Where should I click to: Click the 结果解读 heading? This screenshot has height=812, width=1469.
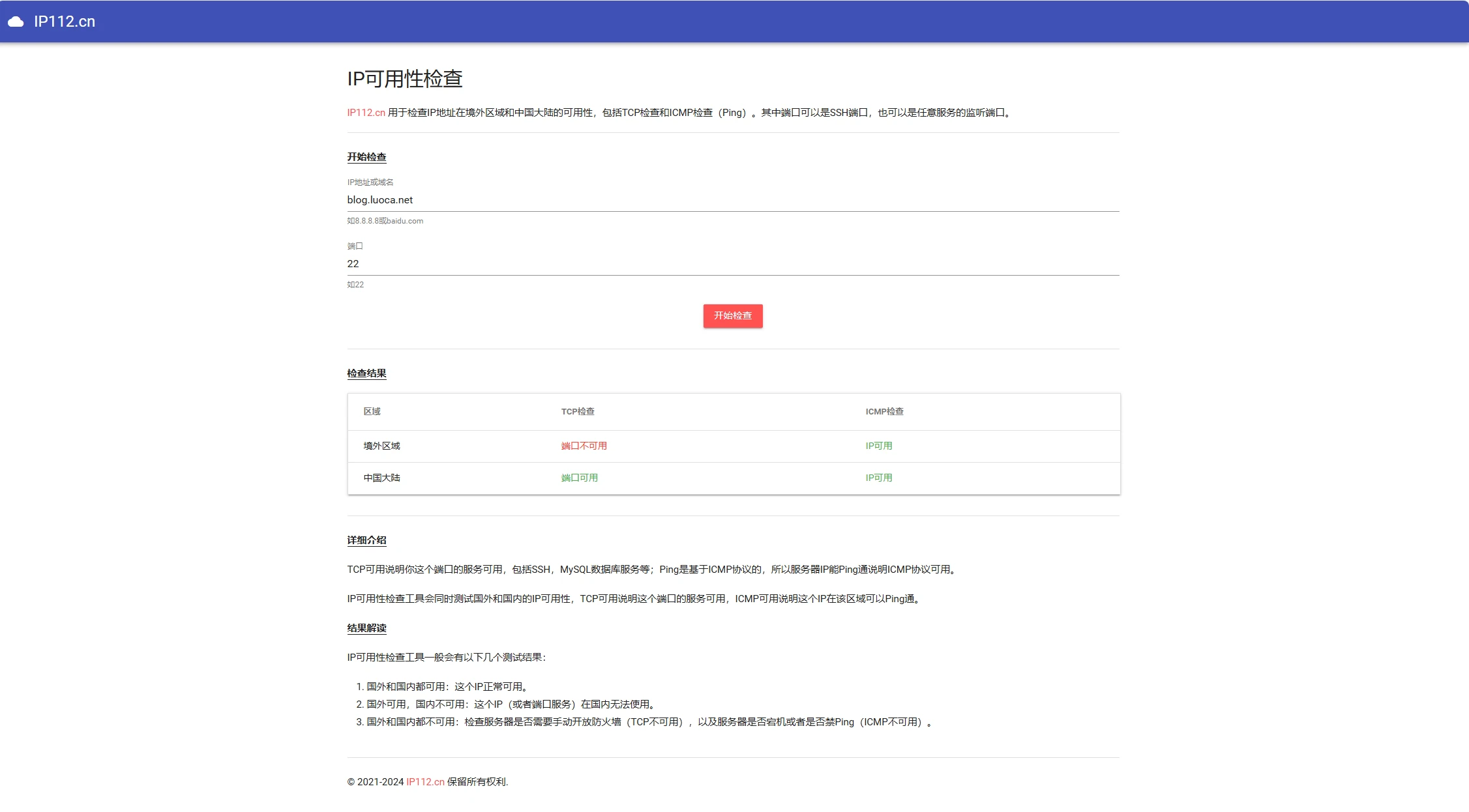pyautogui.click(x=366, y=628)
